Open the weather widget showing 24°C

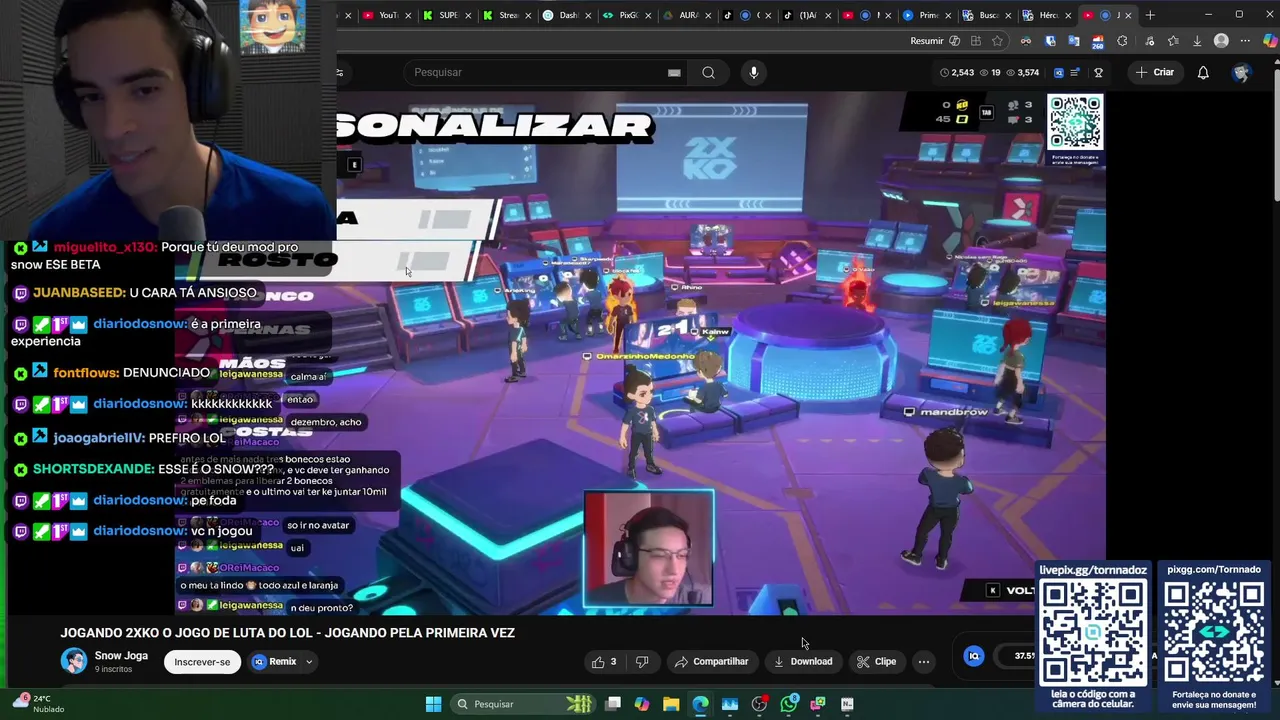(40, 704)
